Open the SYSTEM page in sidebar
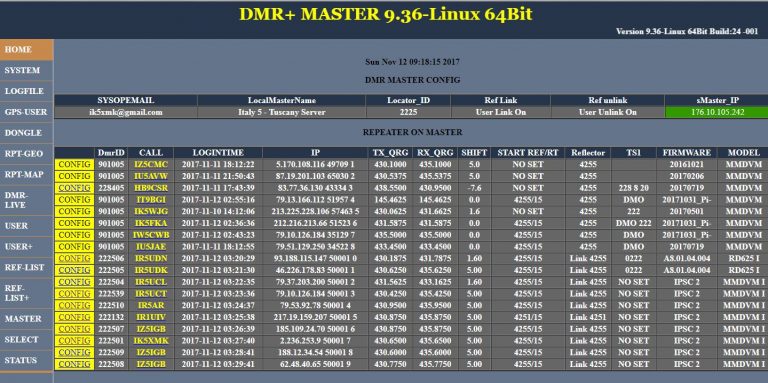 coord(26,71)
